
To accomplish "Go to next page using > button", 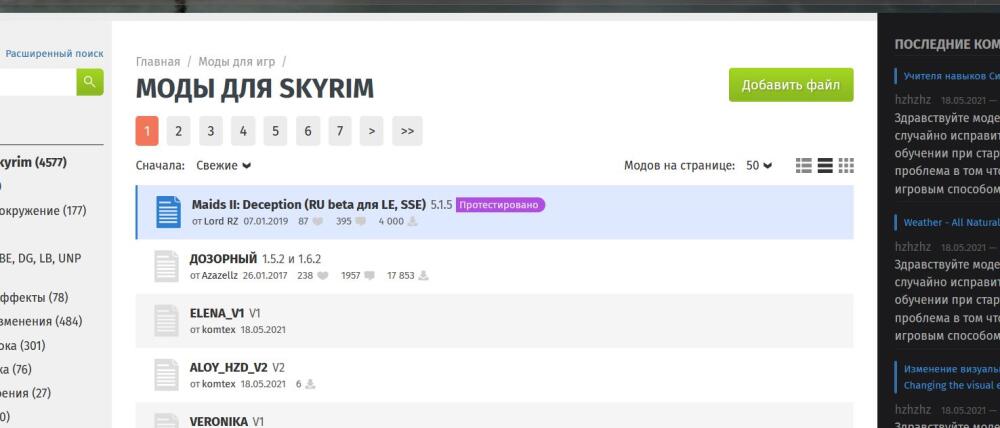I will point(372,131).
